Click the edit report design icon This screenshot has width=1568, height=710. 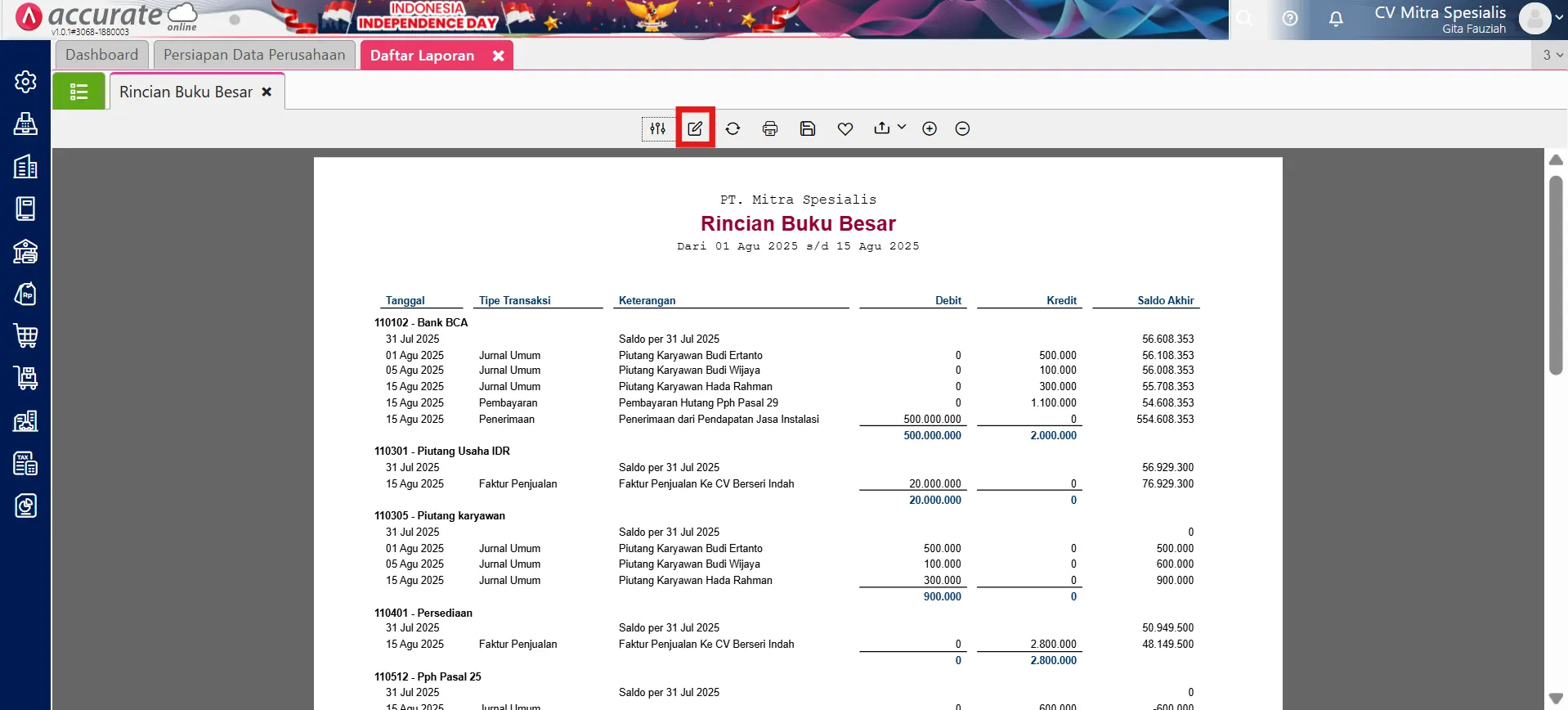(x=695, y=128)
